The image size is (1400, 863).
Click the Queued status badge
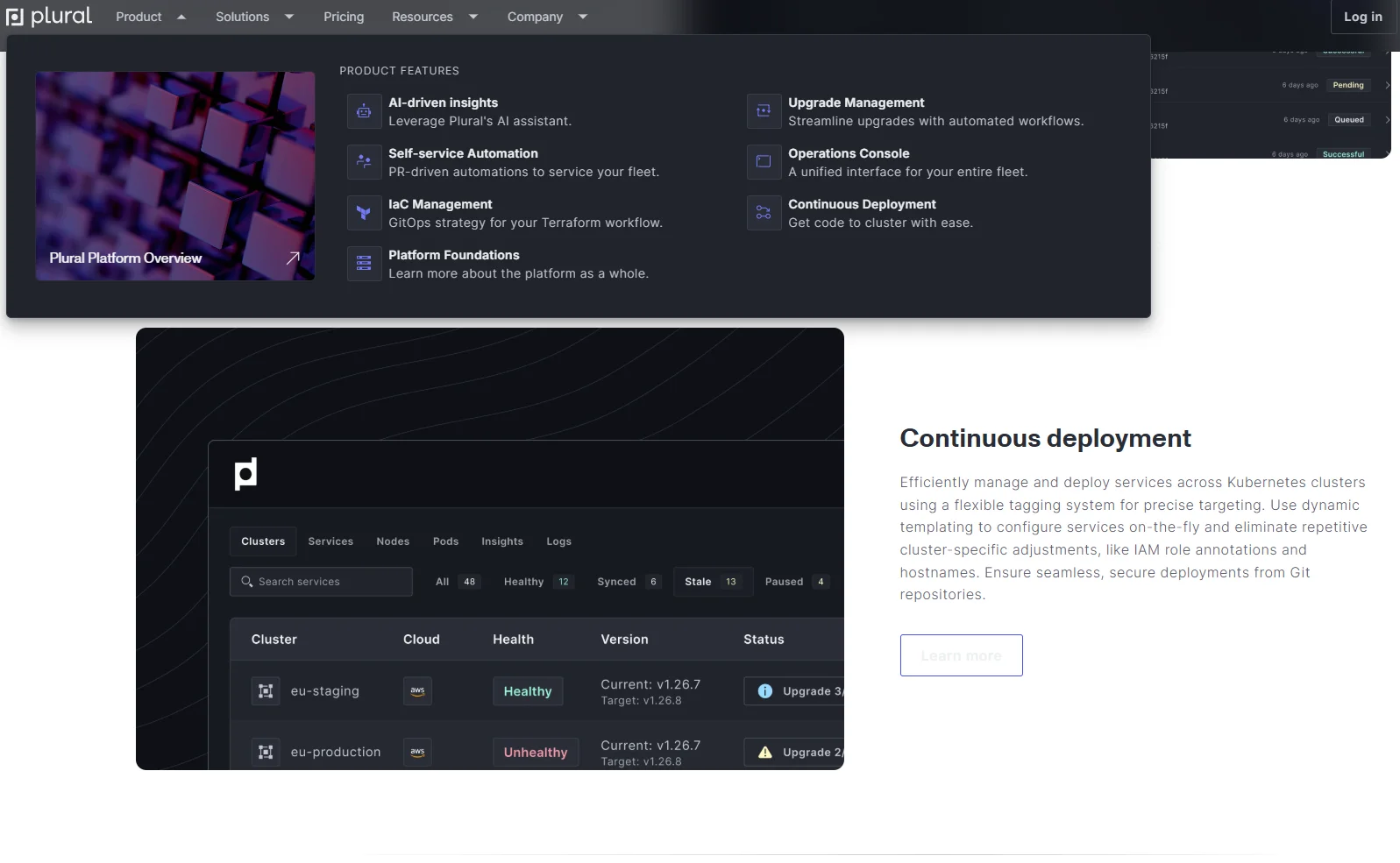coord(1349,120)
